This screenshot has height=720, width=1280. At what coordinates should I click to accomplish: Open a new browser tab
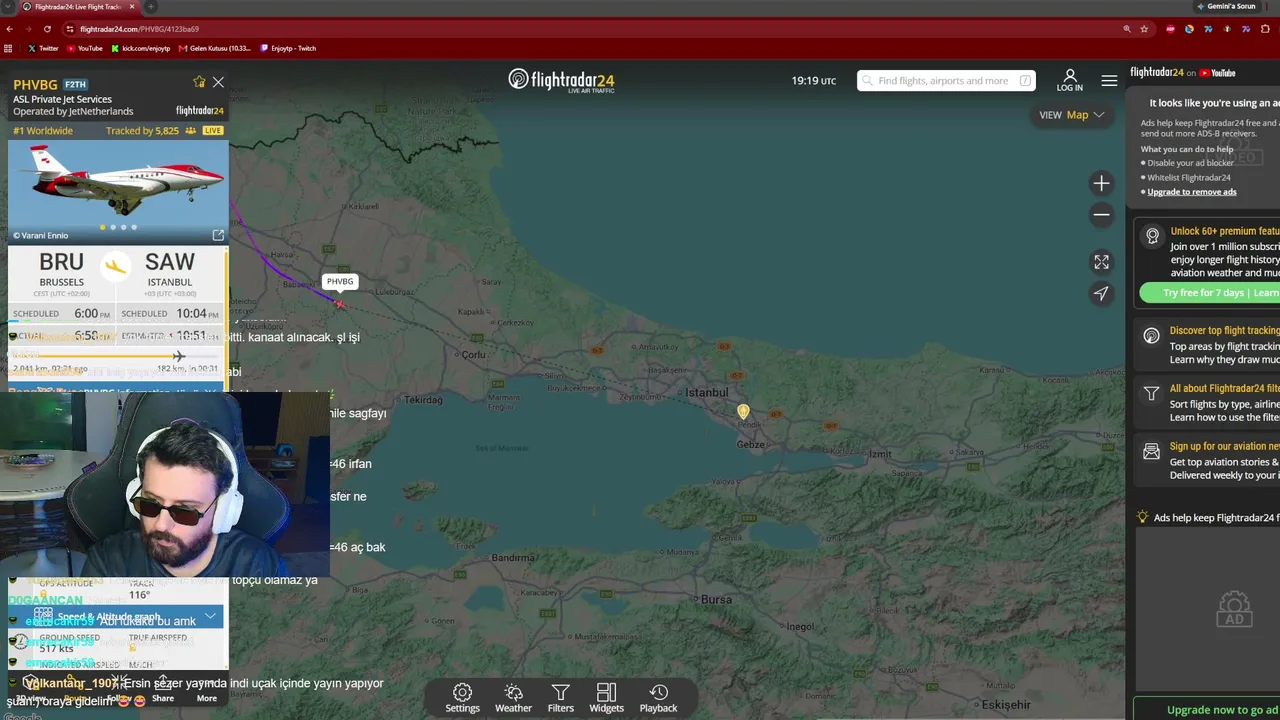point(152,6)
